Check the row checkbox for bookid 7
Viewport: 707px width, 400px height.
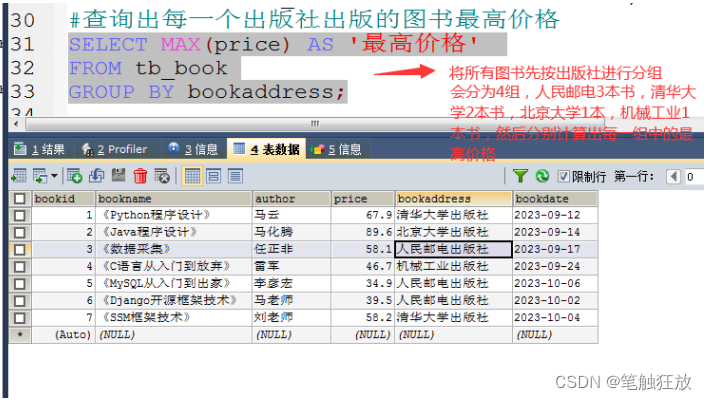[x=19, y=318]
